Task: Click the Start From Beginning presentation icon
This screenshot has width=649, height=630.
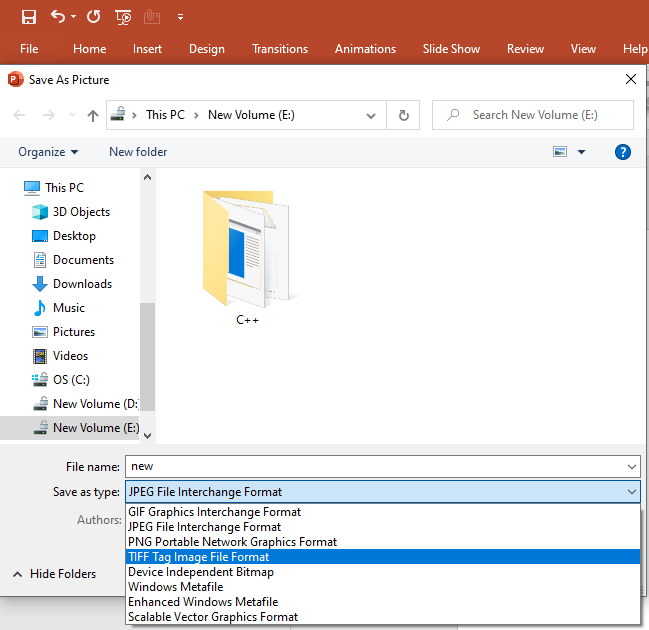Action: click(123, 16)
